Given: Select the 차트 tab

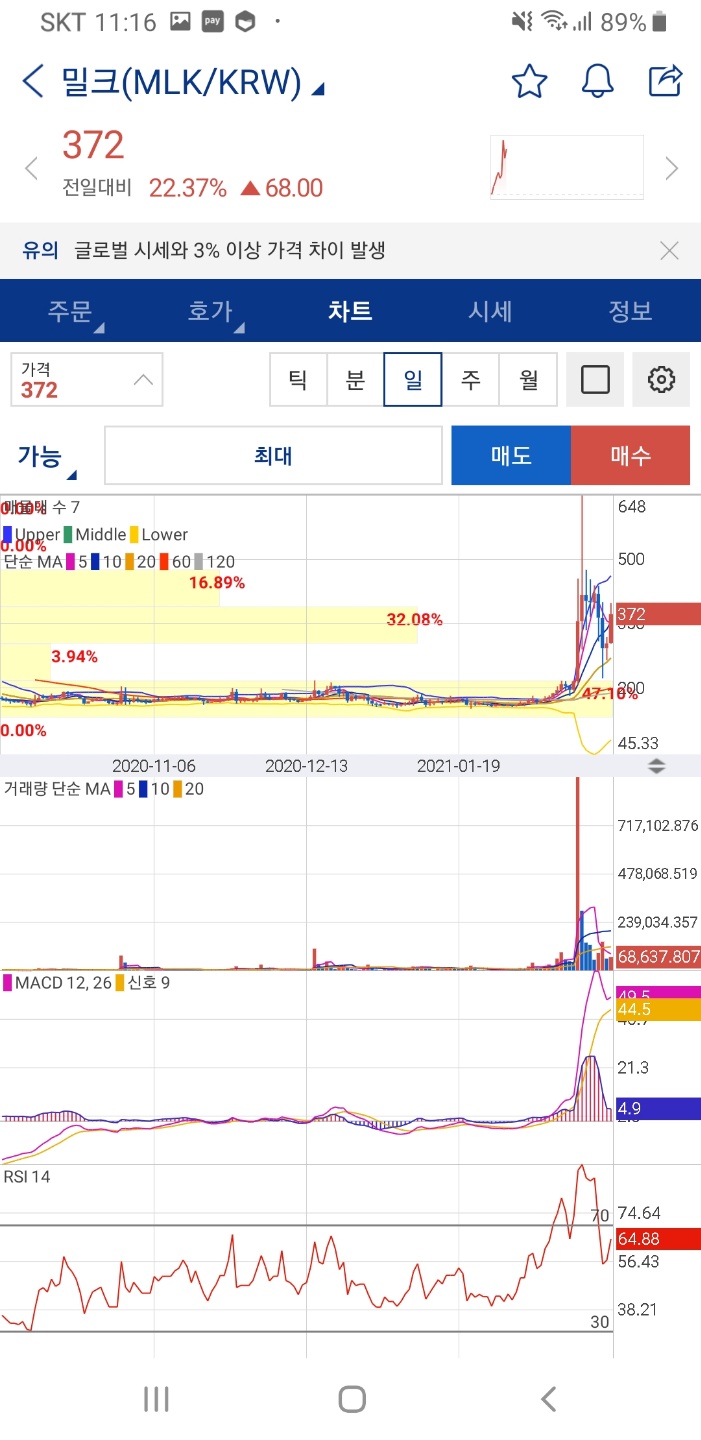Looking at the screenshot, I should pos(350,311).
